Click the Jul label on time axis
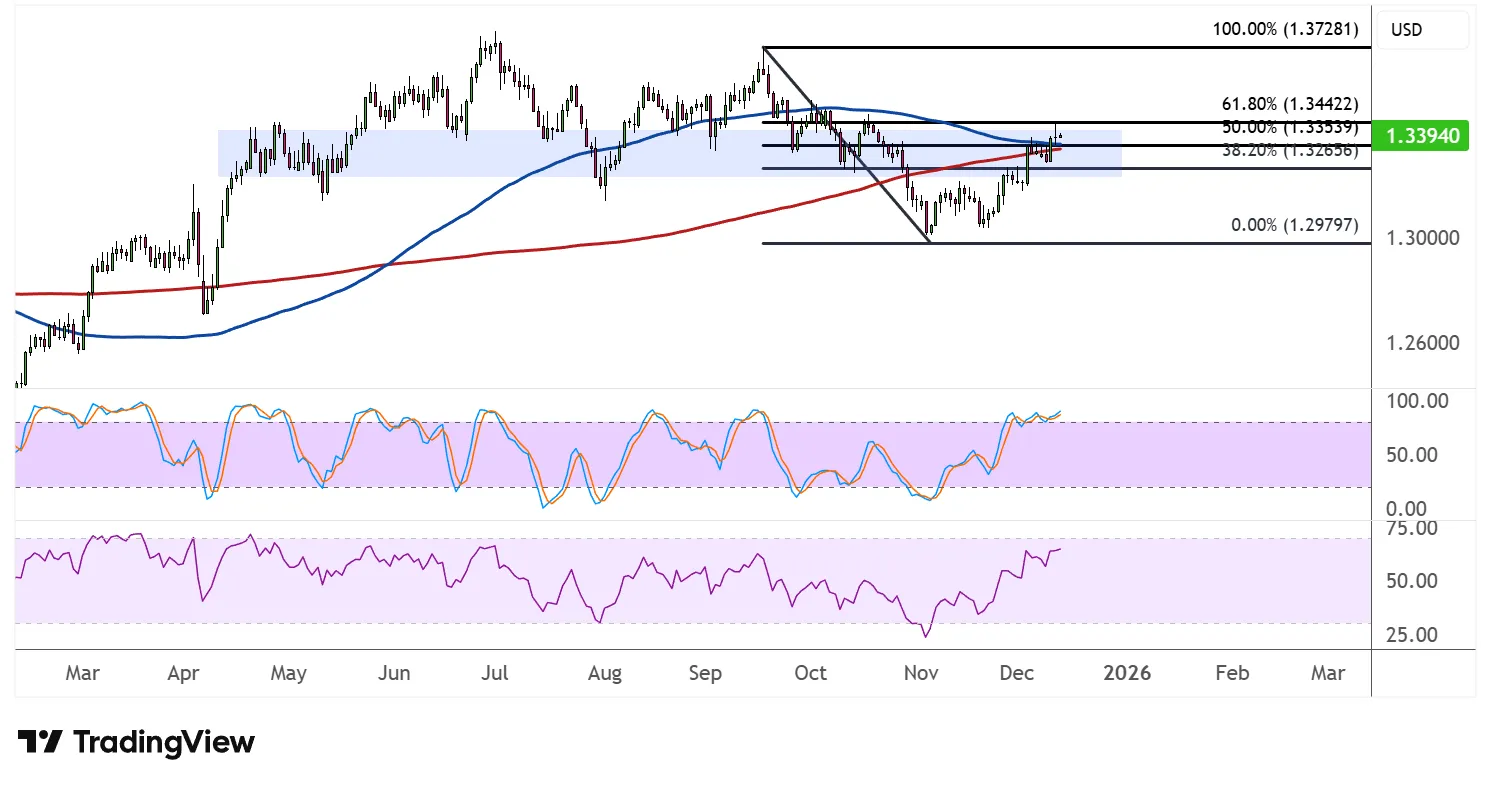1491x787 pixels. 494,673
